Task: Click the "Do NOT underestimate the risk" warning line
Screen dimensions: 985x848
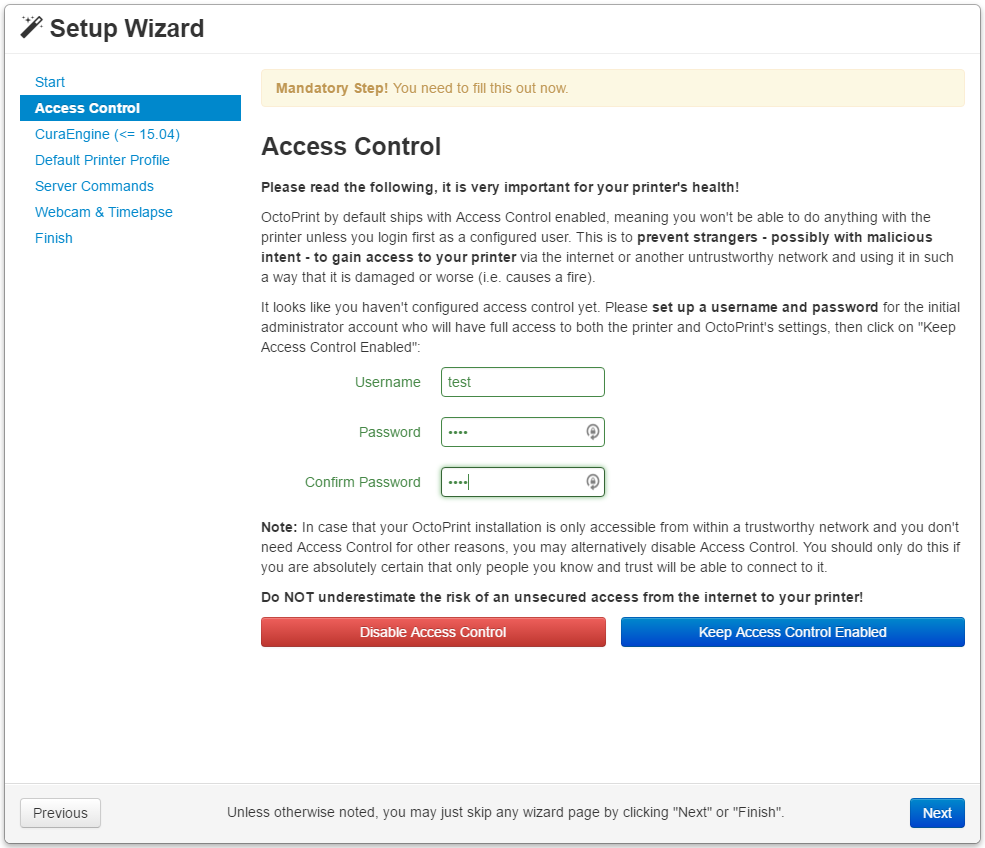Action: click(562, 597)
